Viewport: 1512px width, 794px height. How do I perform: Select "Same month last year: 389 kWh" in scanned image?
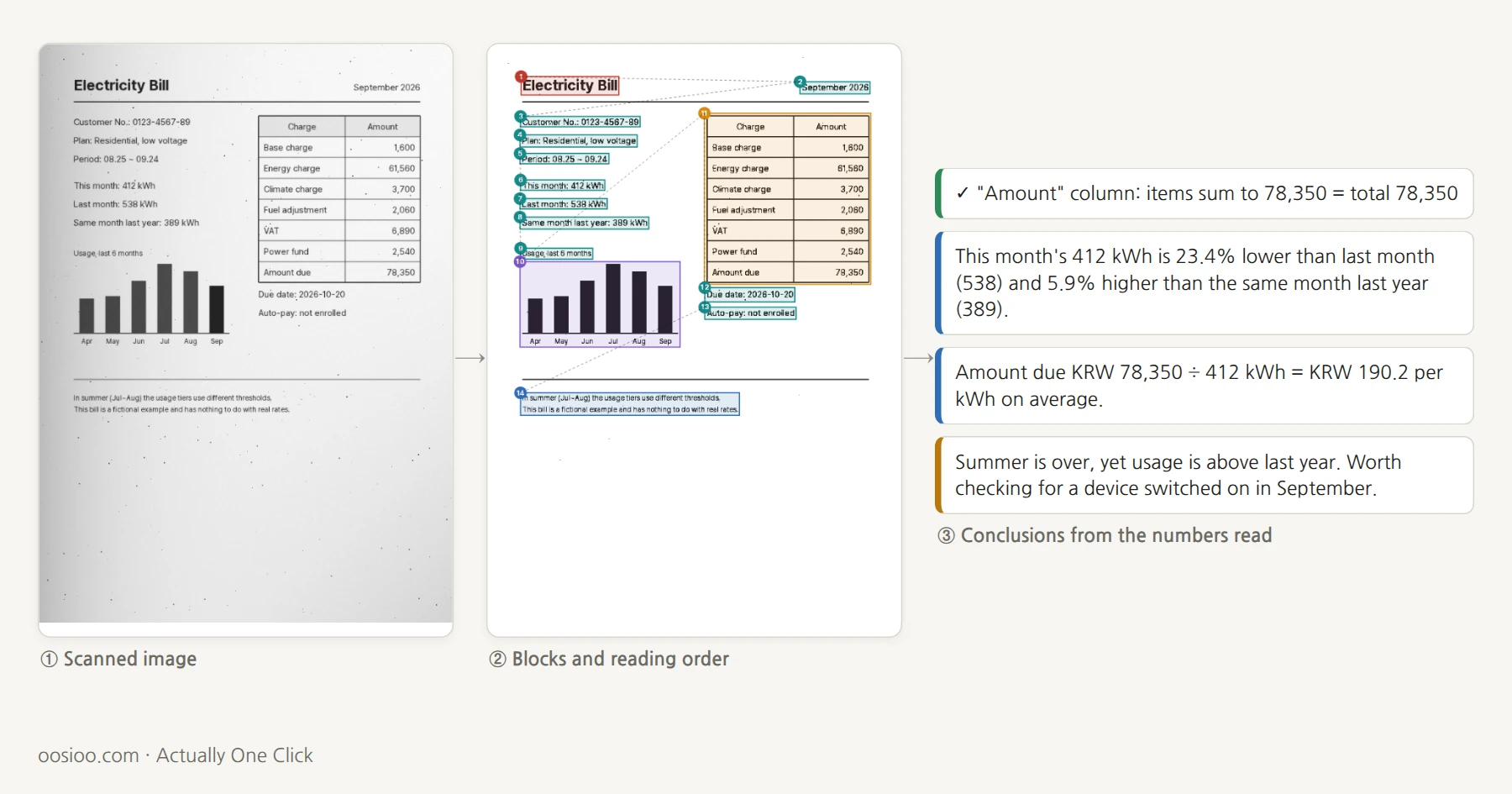tap(136, 223)
